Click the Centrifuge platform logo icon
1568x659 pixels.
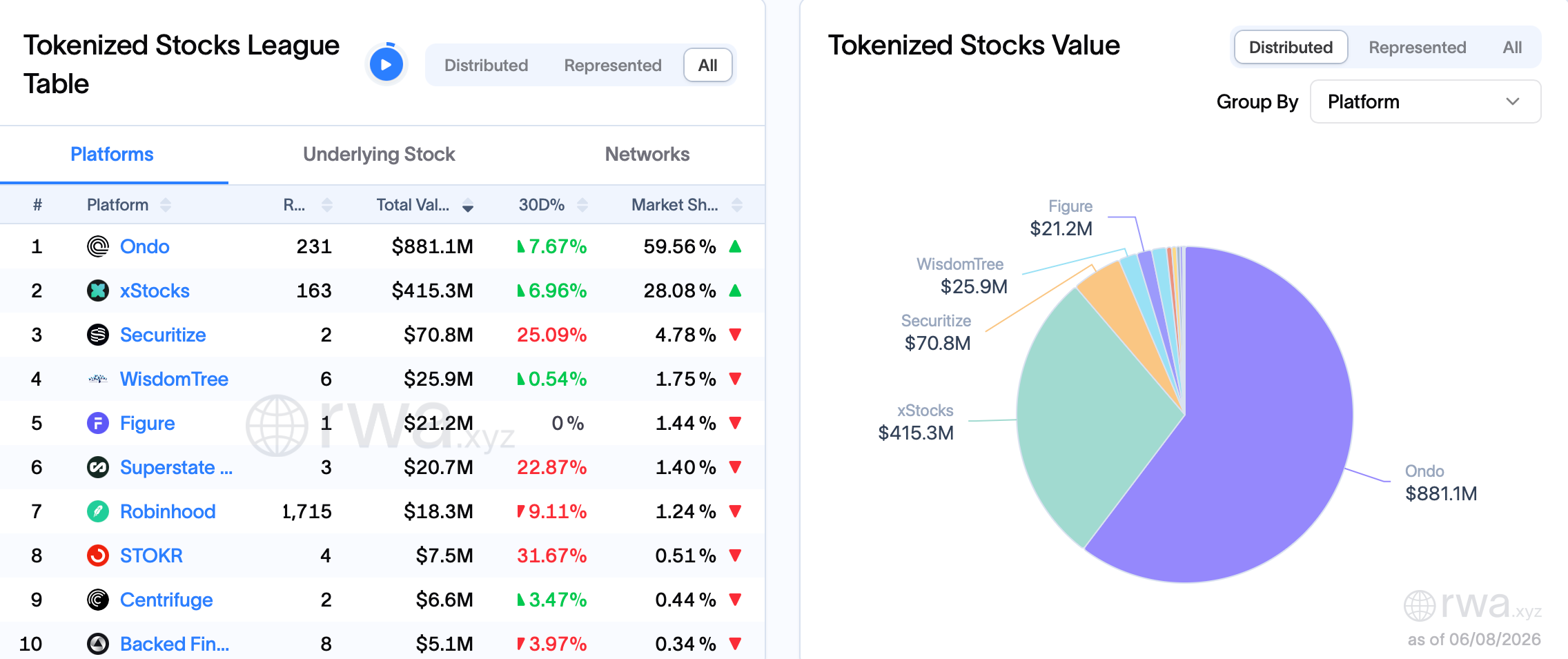(x=98, y=600)
